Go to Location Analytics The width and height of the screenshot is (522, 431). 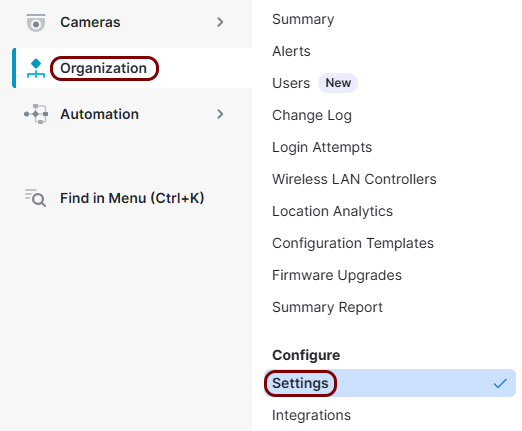332,211
